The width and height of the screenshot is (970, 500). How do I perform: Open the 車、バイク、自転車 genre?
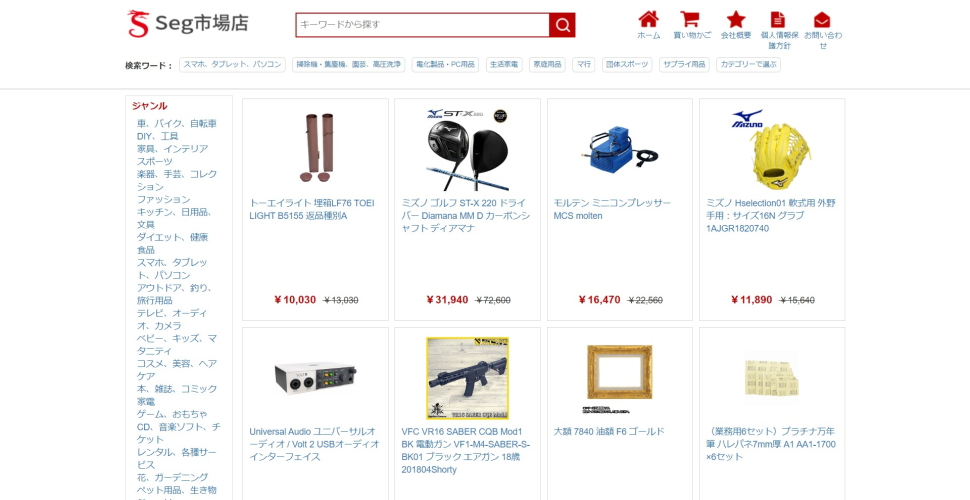177,123
